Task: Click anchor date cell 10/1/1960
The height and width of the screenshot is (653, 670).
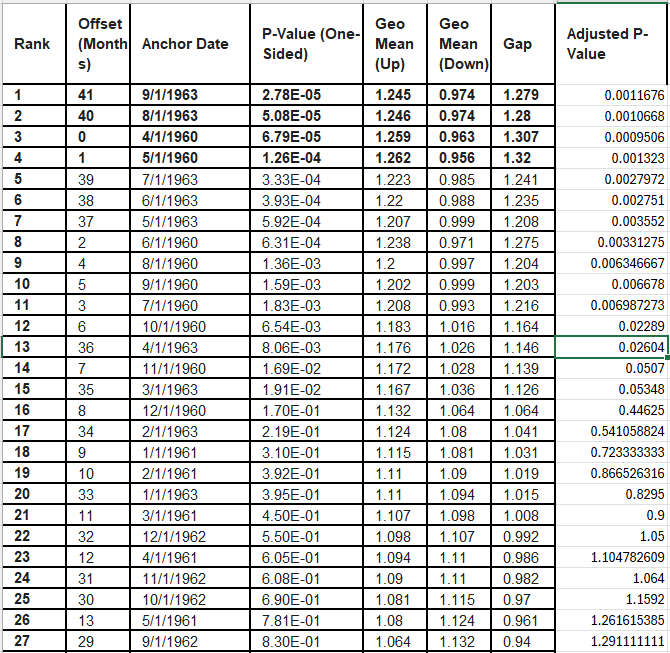Action: coord(190,326)
